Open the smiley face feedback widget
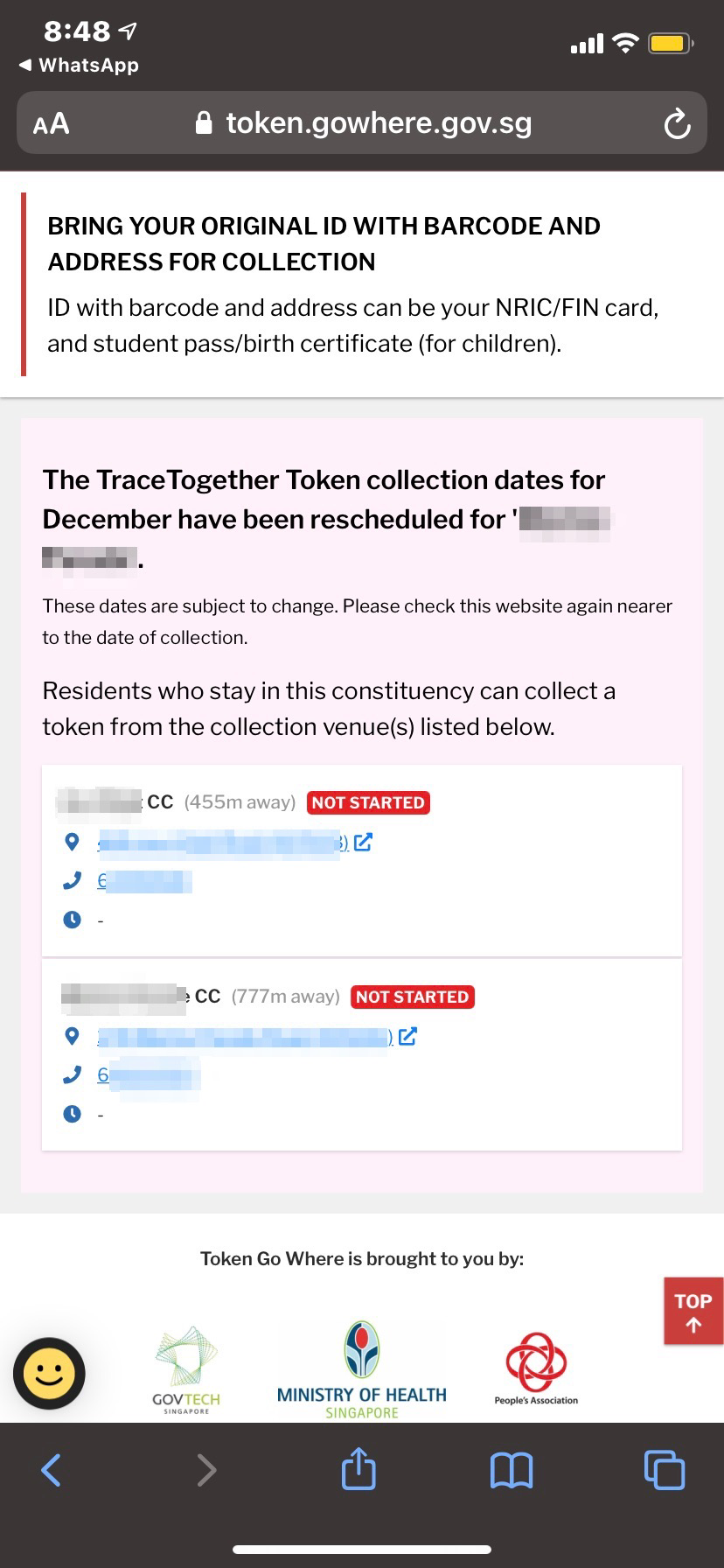This screenshot has width=724, height=1568. coord(49,1373)
